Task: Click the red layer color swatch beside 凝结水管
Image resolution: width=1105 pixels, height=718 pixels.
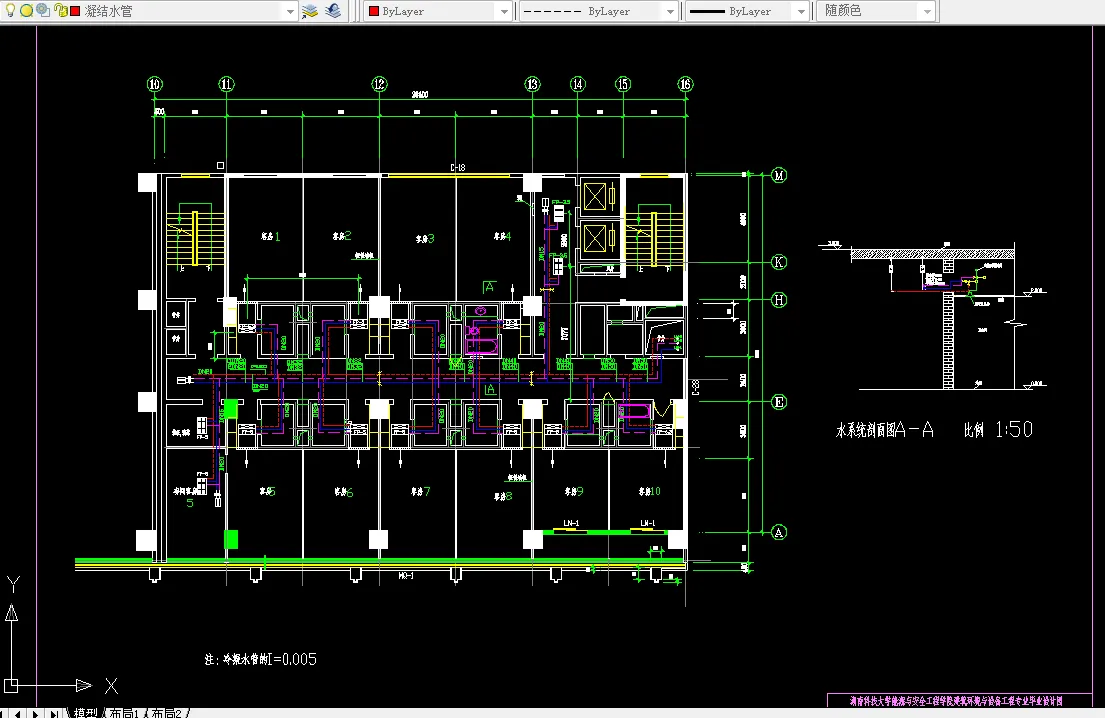Action: (75, 11)
